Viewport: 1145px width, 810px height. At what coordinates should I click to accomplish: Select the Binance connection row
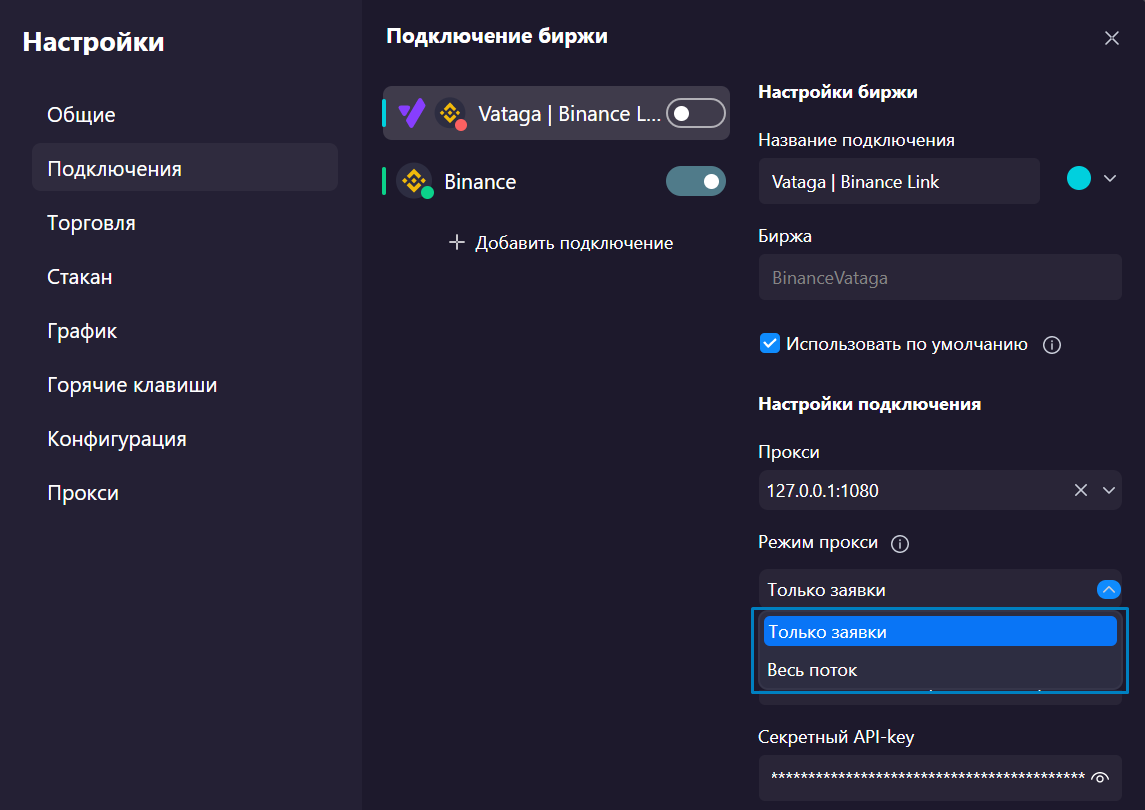(556, 181)
